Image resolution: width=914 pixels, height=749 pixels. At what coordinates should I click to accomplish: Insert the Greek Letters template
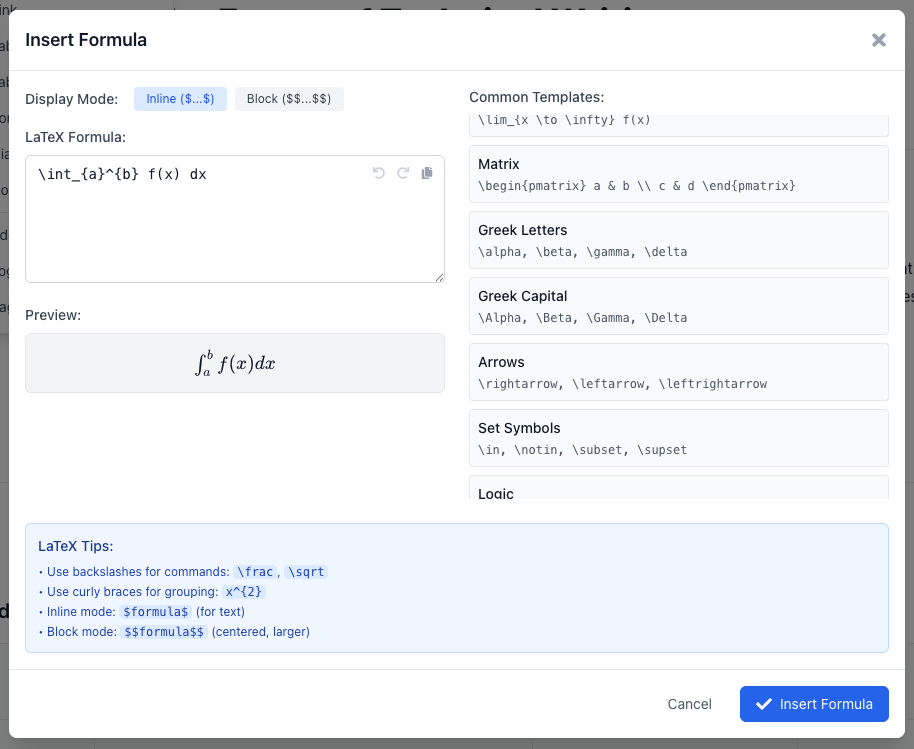click(679, 240)
